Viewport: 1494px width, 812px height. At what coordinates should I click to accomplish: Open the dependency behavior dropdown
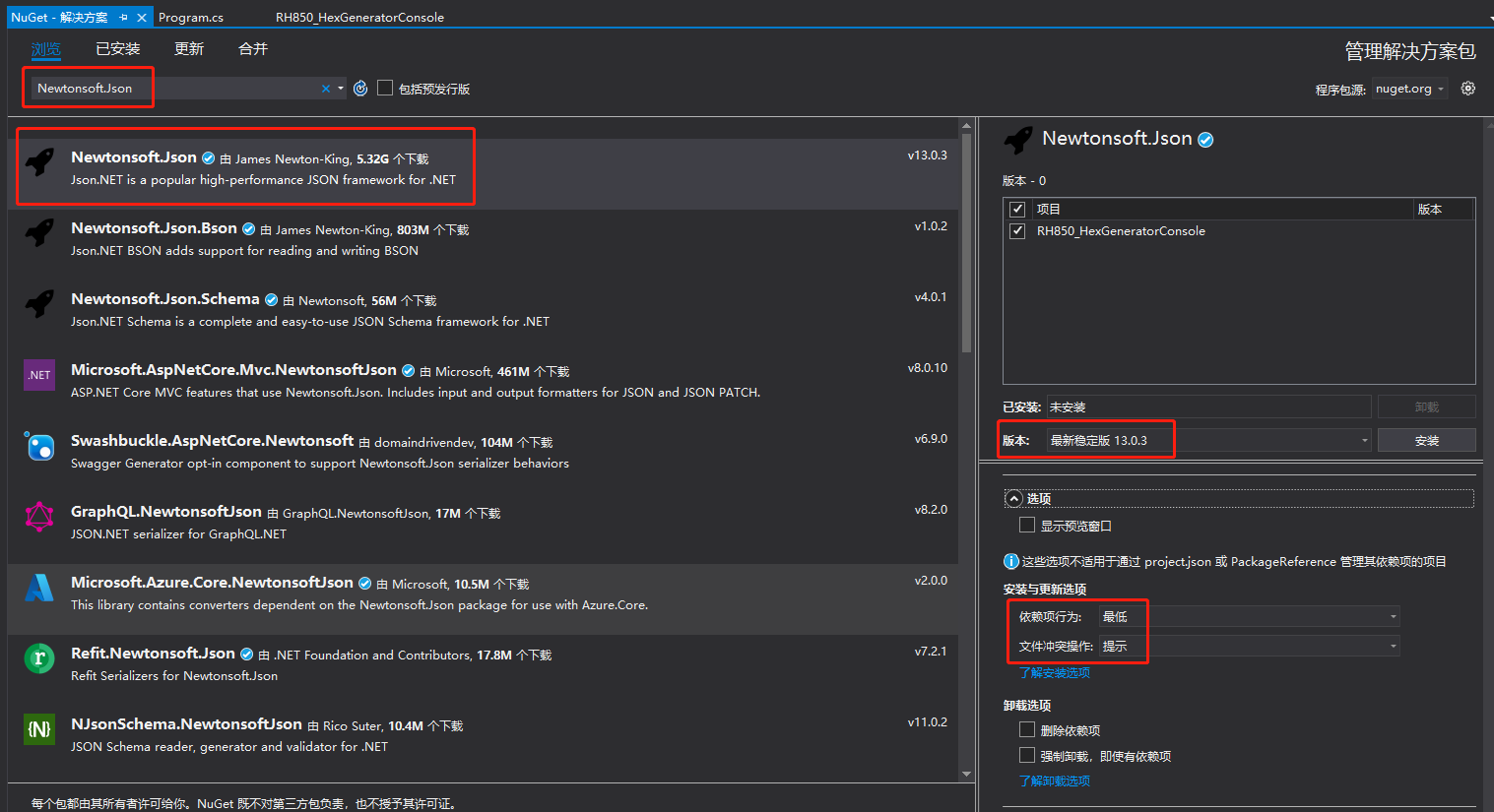[x=1249, y=616]
